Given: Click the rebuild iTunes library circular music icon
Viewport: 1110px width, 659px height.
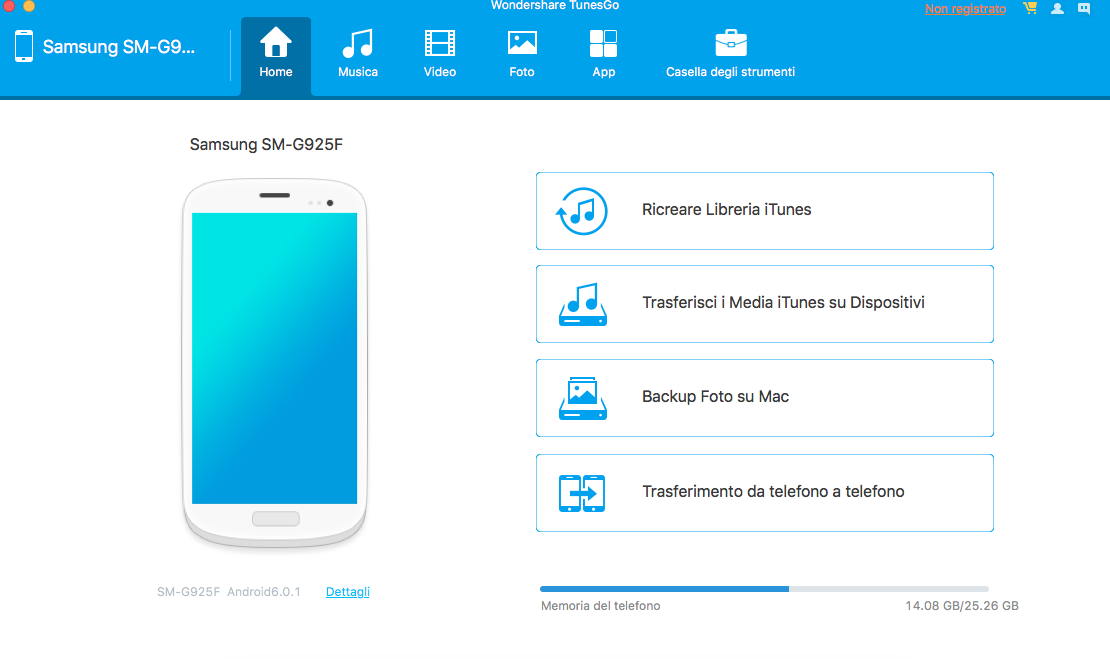Looking at the screenshot, I should 582,211.
